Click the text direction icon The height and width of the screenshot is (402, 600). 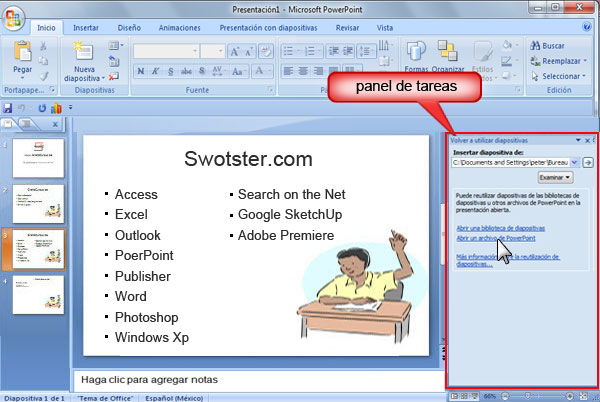[384, 46]
